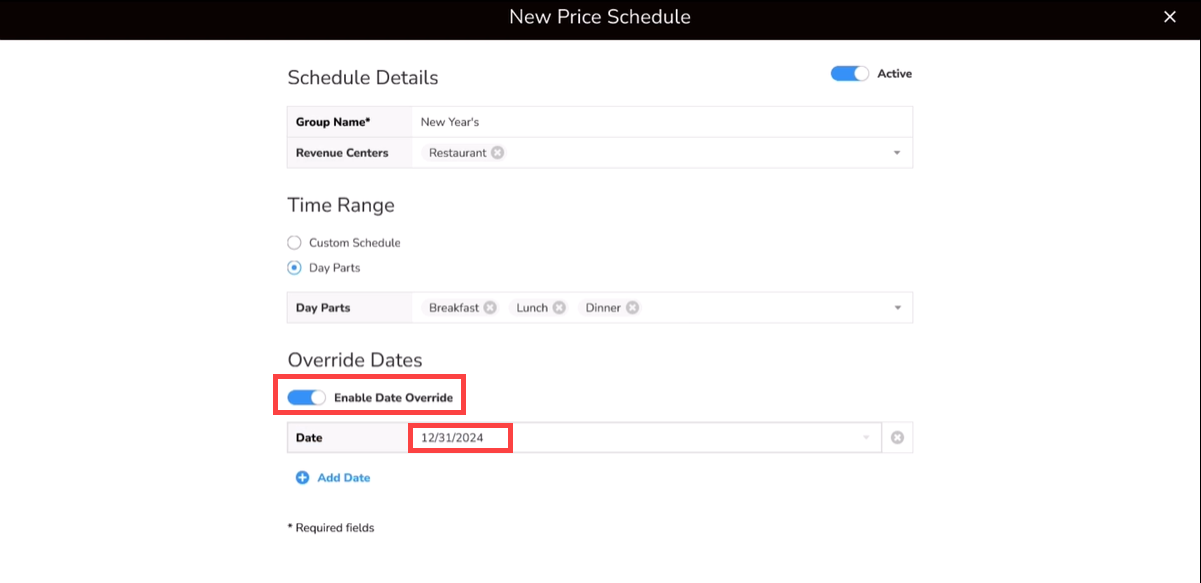The image size is (1201, 583).
Task: Click the 12/31/2024 date field
Action: [x=460, y=438]
